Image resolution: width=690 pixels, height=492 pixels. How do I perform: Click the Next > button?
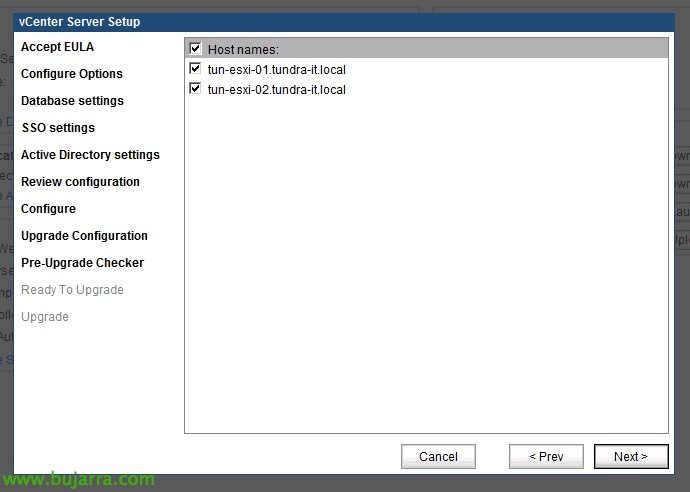point(631,456)
